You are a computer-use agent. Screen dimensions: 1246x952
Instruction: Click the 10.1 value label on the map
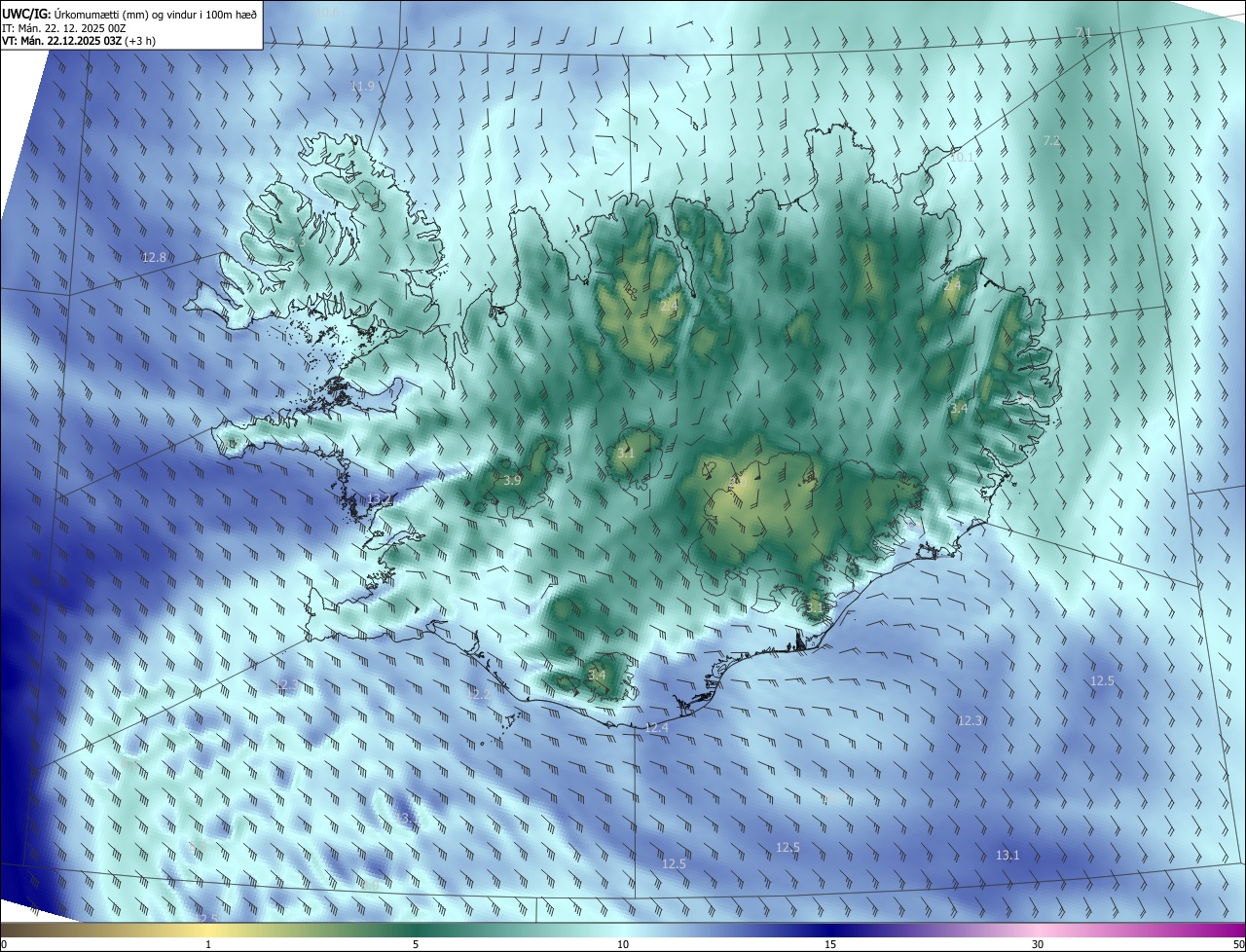click(961, 157)
